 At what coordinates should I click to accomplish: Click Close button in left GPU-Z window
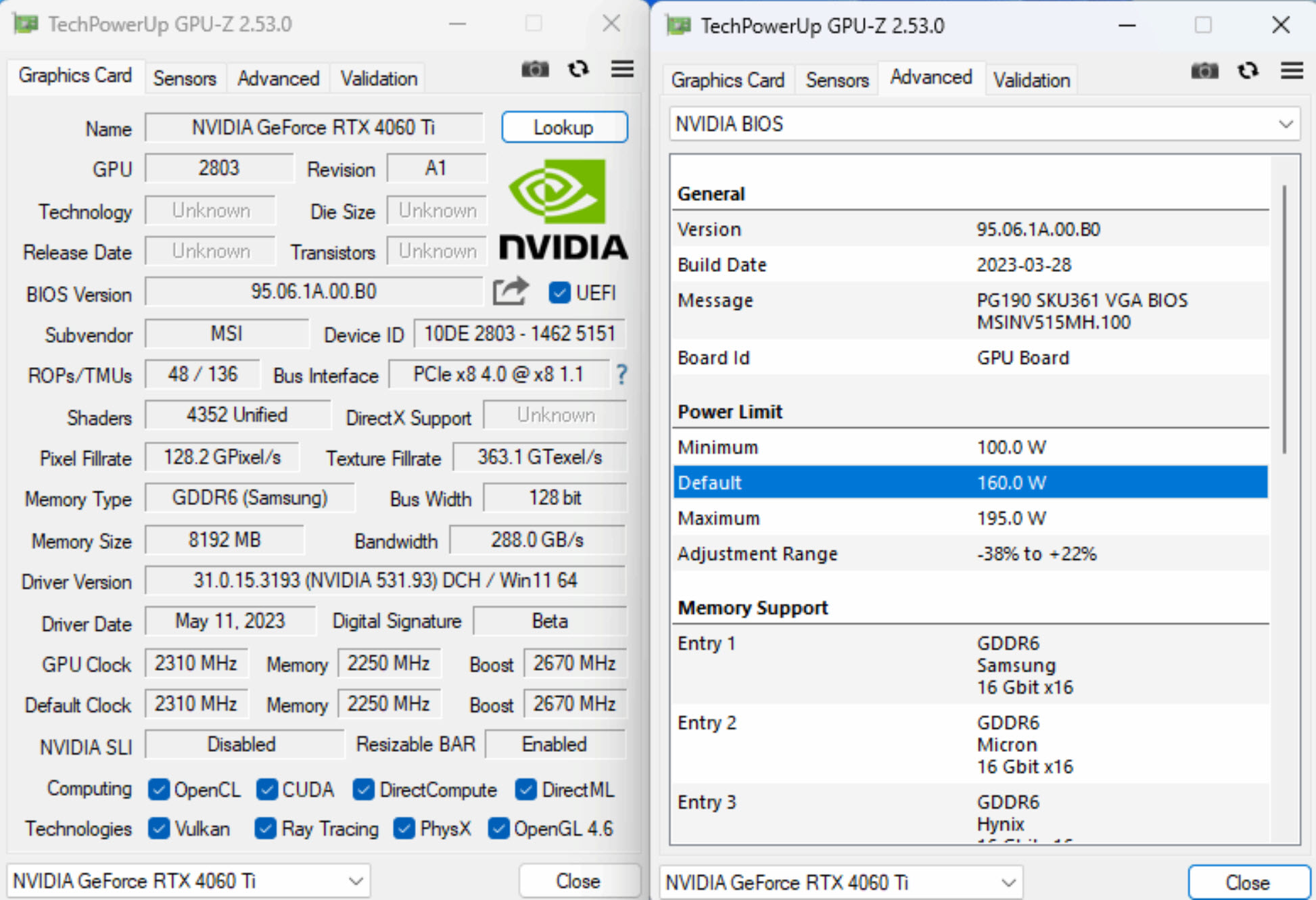tap(578, 881)
